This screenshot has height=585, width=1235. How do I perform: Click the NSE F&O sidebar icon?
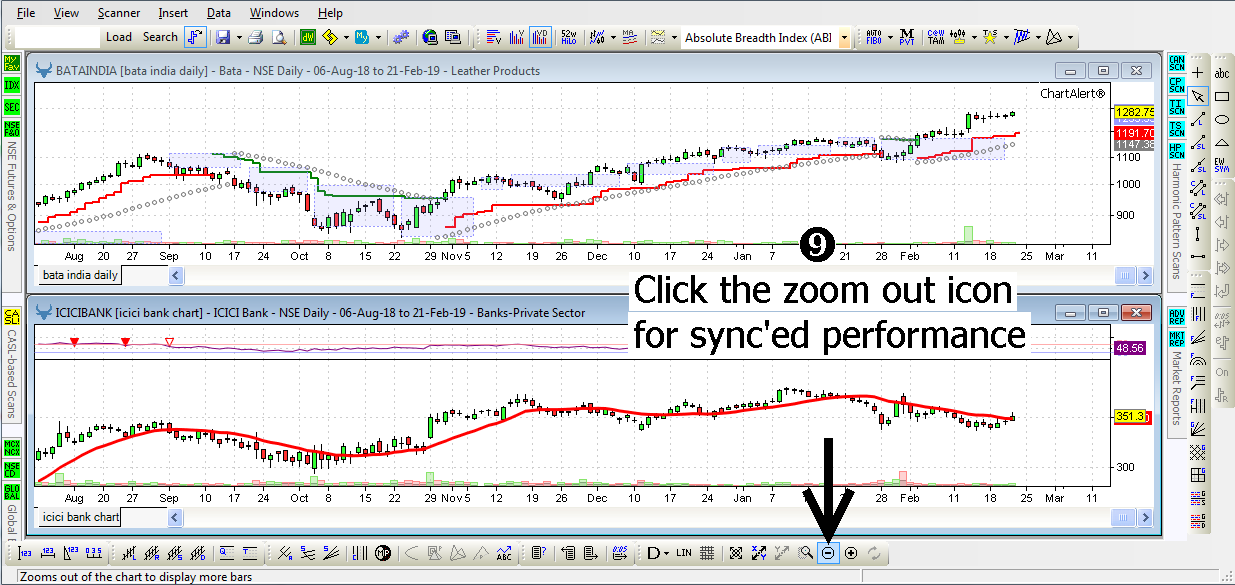click(11, 129)
